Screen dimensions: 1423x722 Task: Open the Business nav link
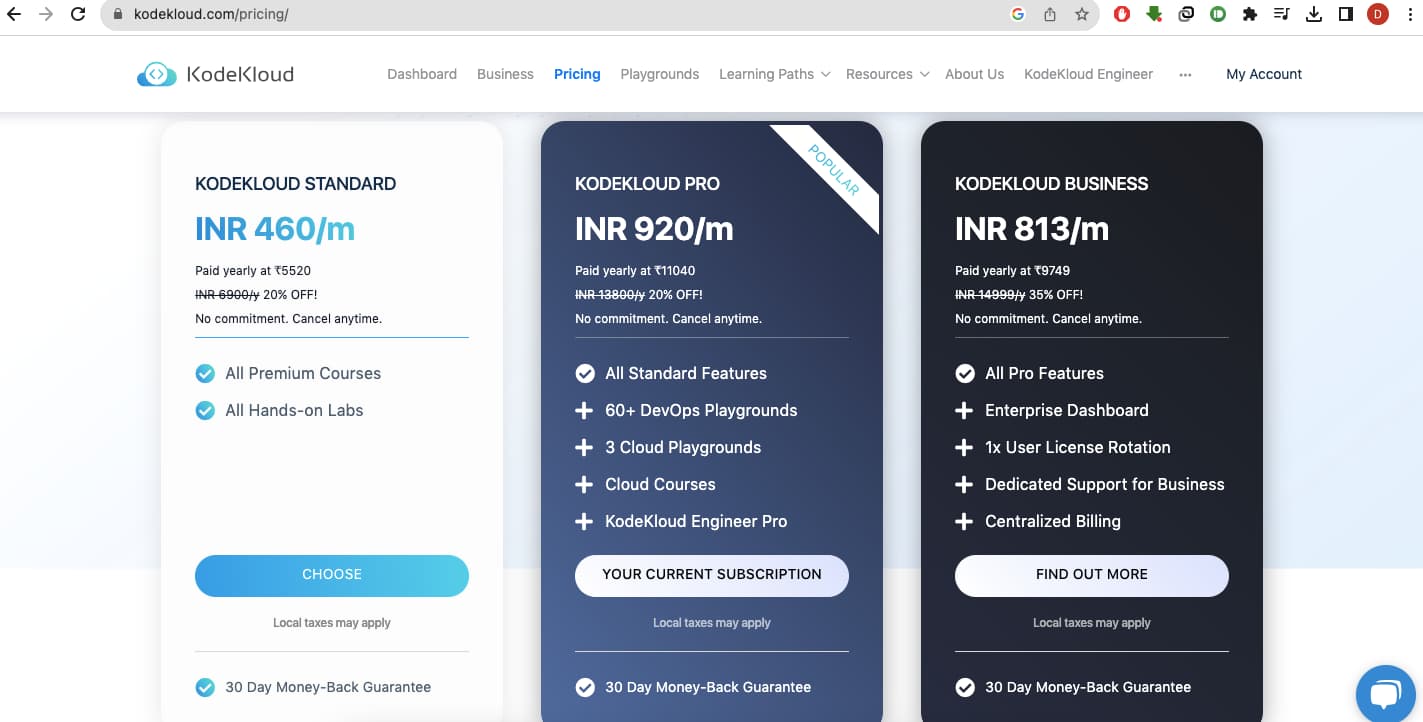tap(505, 74)
